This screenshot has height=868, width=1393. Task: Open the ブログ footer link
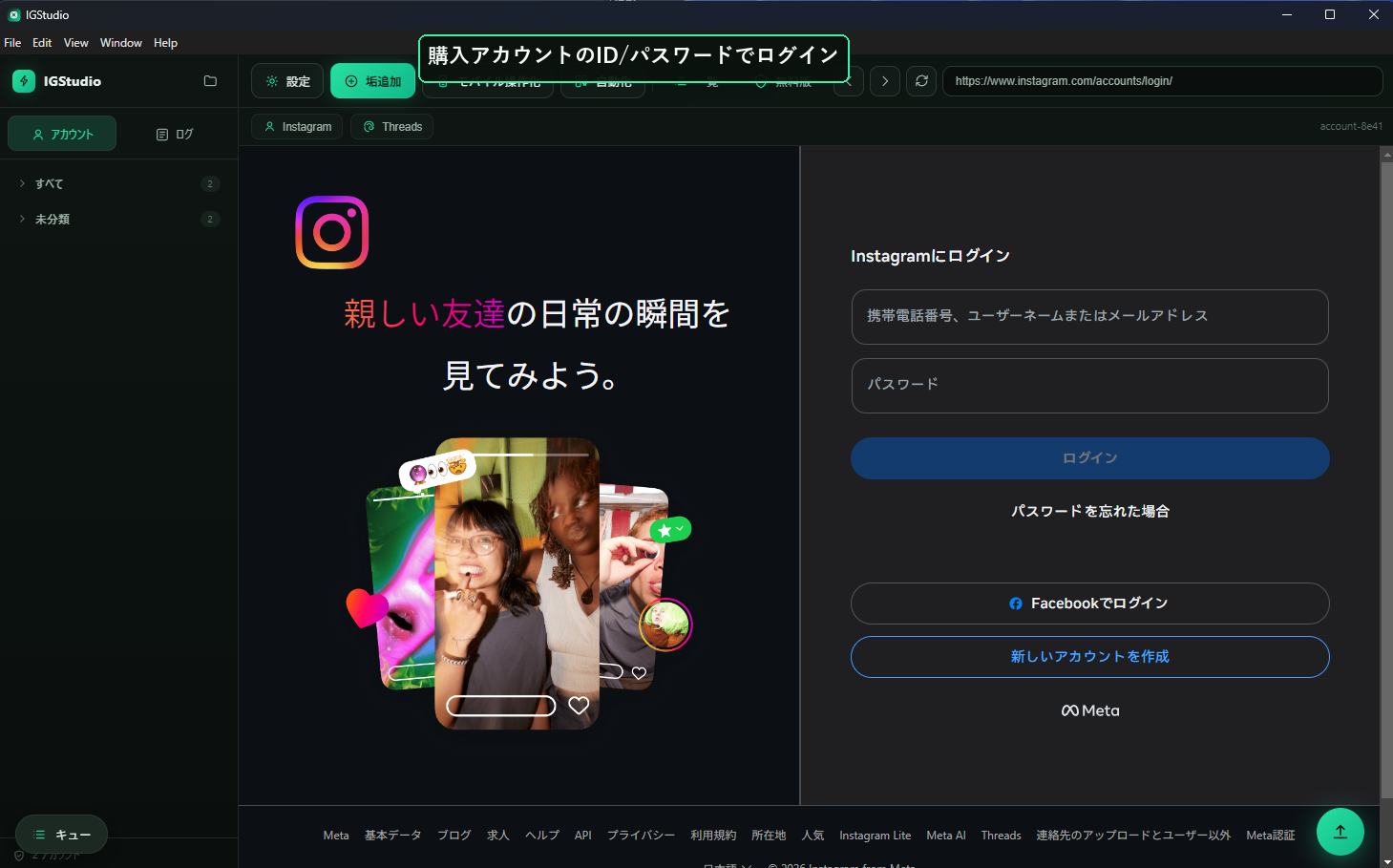[x=454, y=836]
